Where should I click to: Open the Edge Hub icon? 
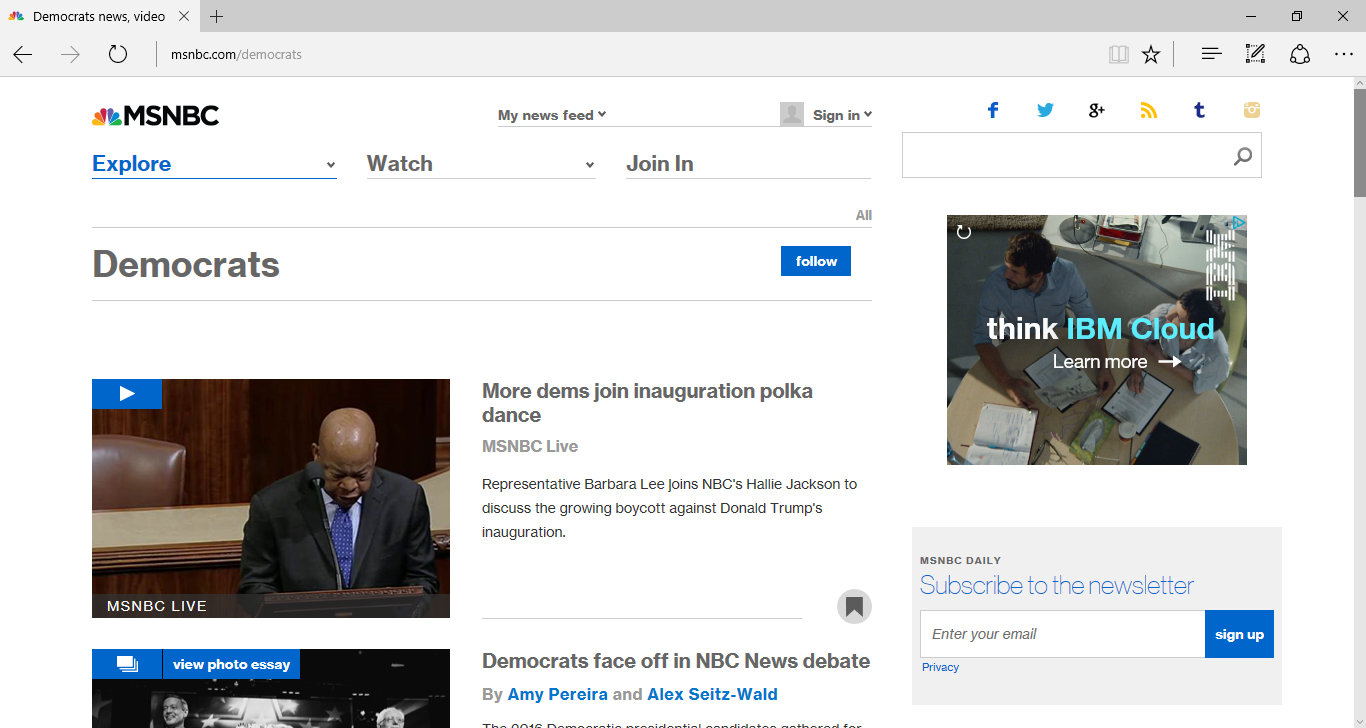click(1211, 54)
